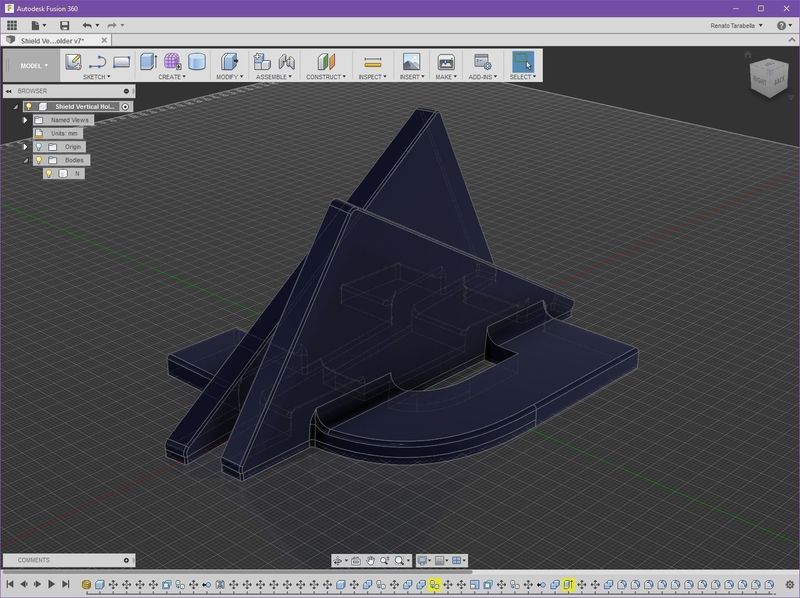Open the SELECT dropdown menu
Viewport: 800px width, 598px height.
(x=523, y=77)
